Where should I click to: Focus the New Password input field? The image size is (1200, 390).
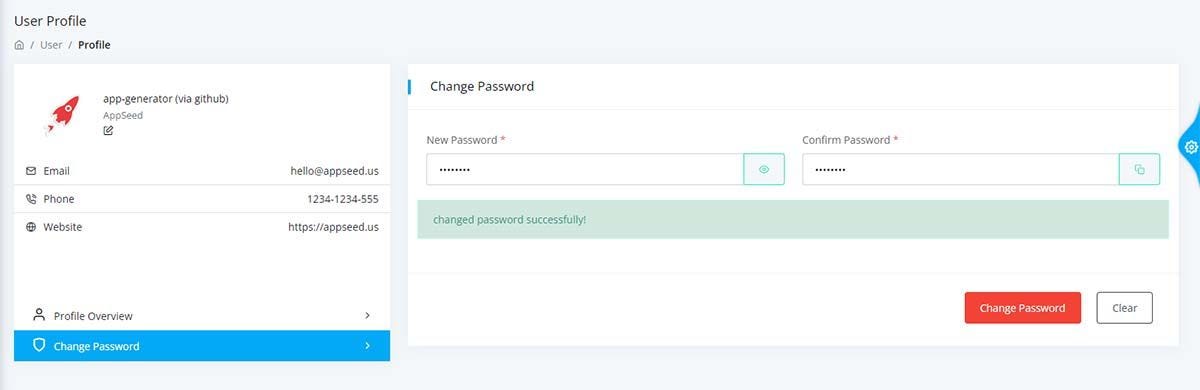click(x=585, y=170)
